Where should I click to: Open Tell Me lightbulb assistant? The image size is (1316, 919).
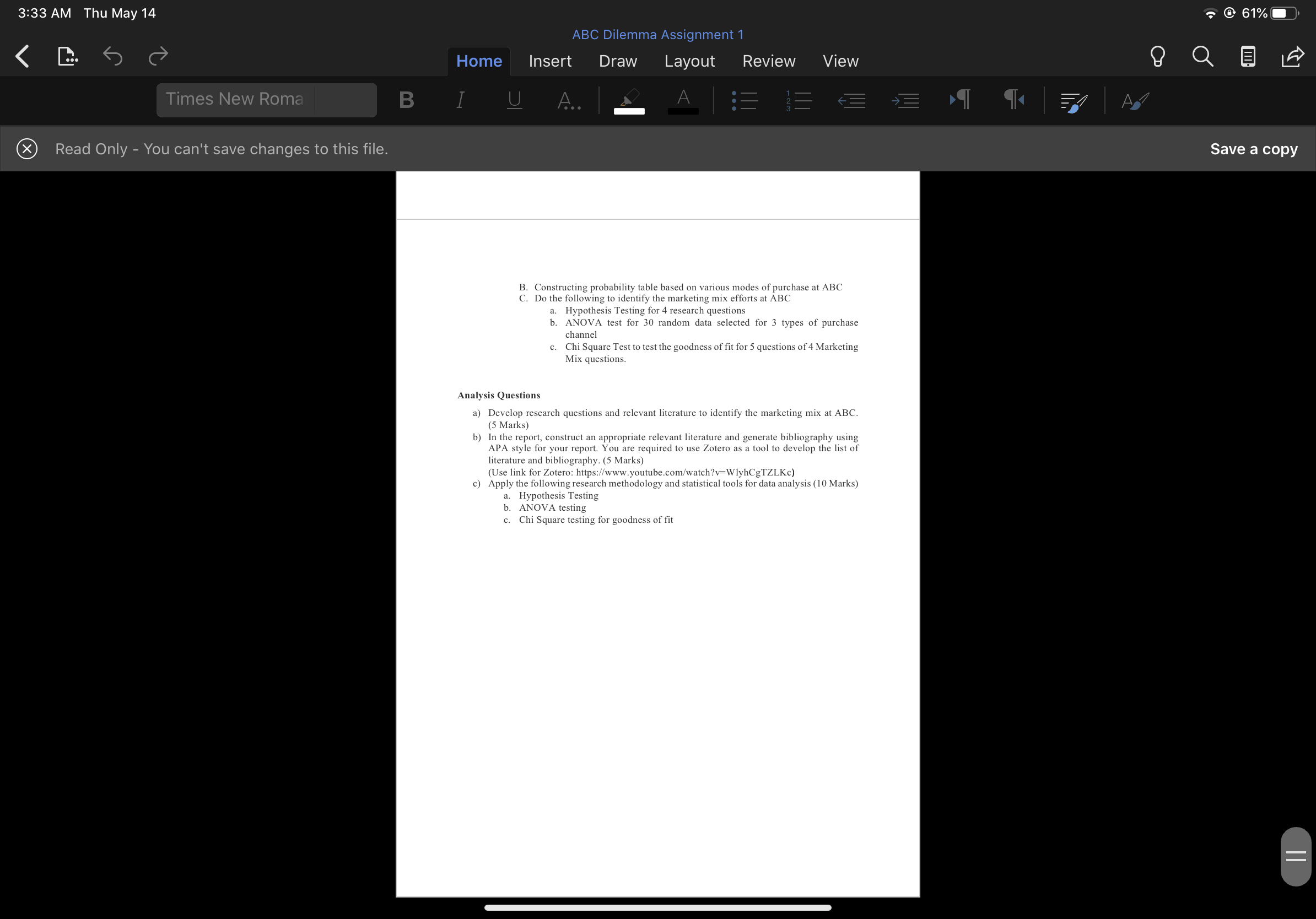coord(1157,56)
